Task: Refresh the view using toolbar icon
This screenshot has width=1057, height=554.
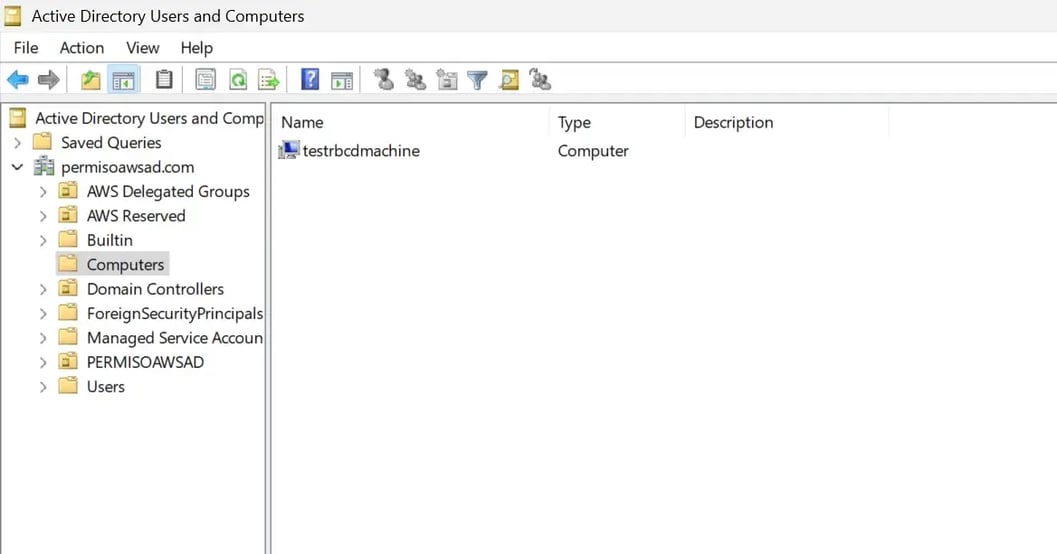Action: (237, 80)
